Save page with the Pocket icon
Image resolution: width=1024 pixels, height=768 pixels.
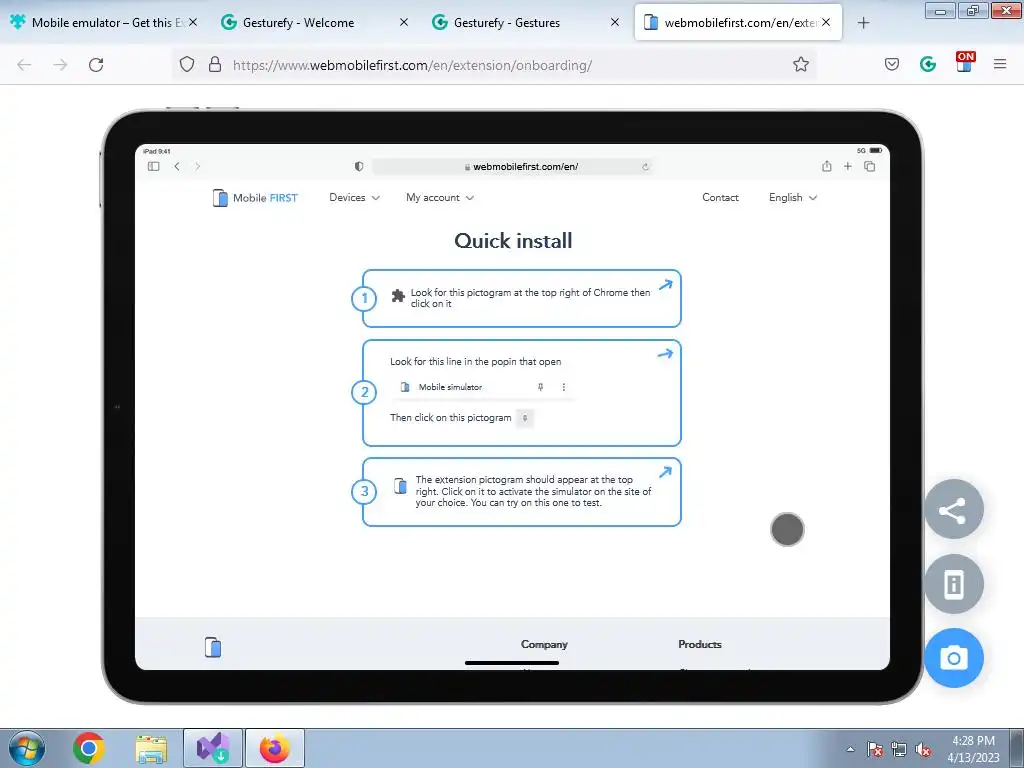click(892, 64)
